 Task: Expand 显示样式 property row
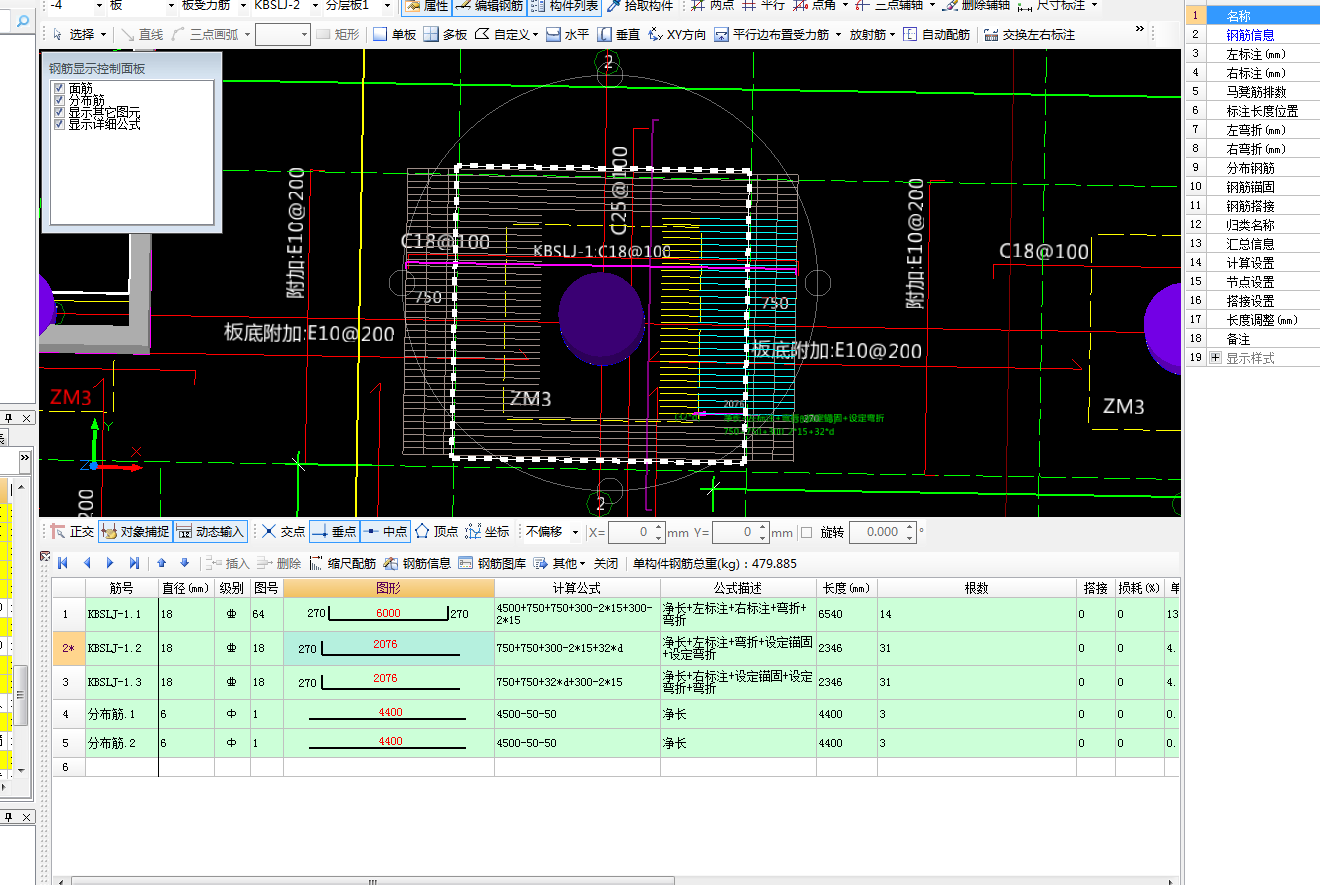(1216, 358)
